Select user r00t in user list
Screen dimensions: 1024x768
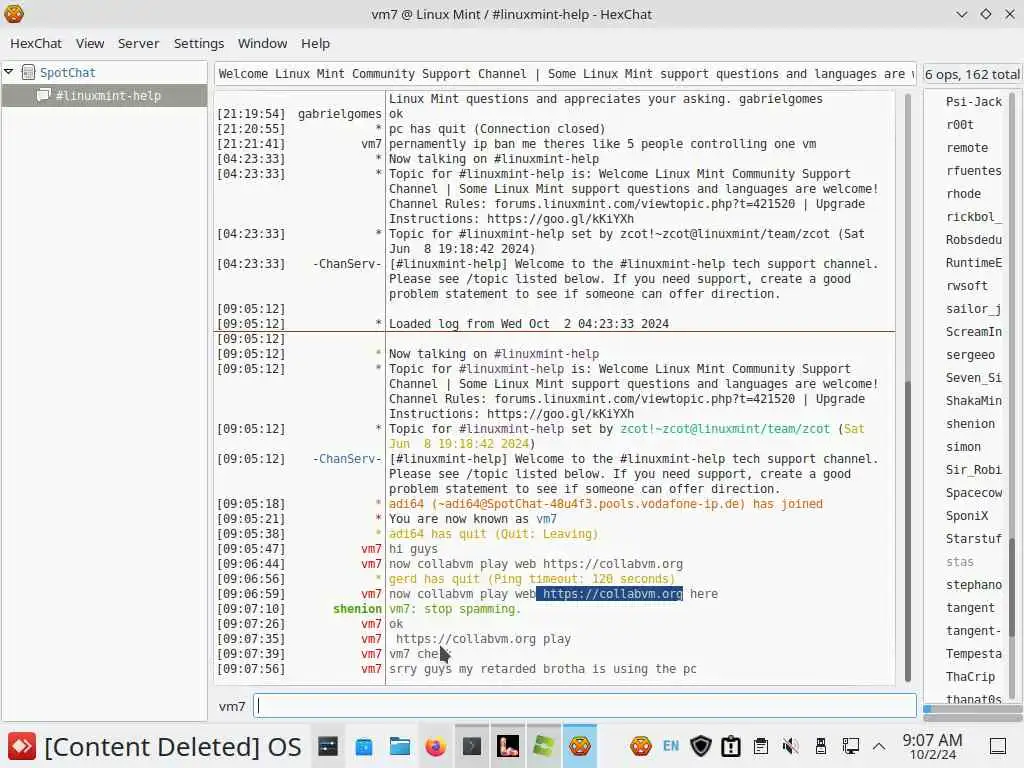[959, 124]
